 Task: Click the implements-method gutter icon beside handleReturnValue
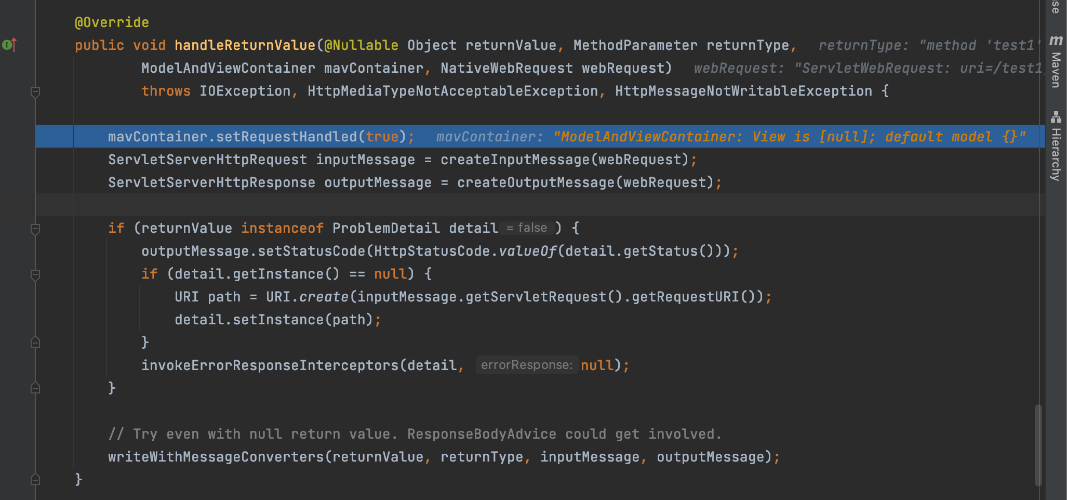[10, 45]
